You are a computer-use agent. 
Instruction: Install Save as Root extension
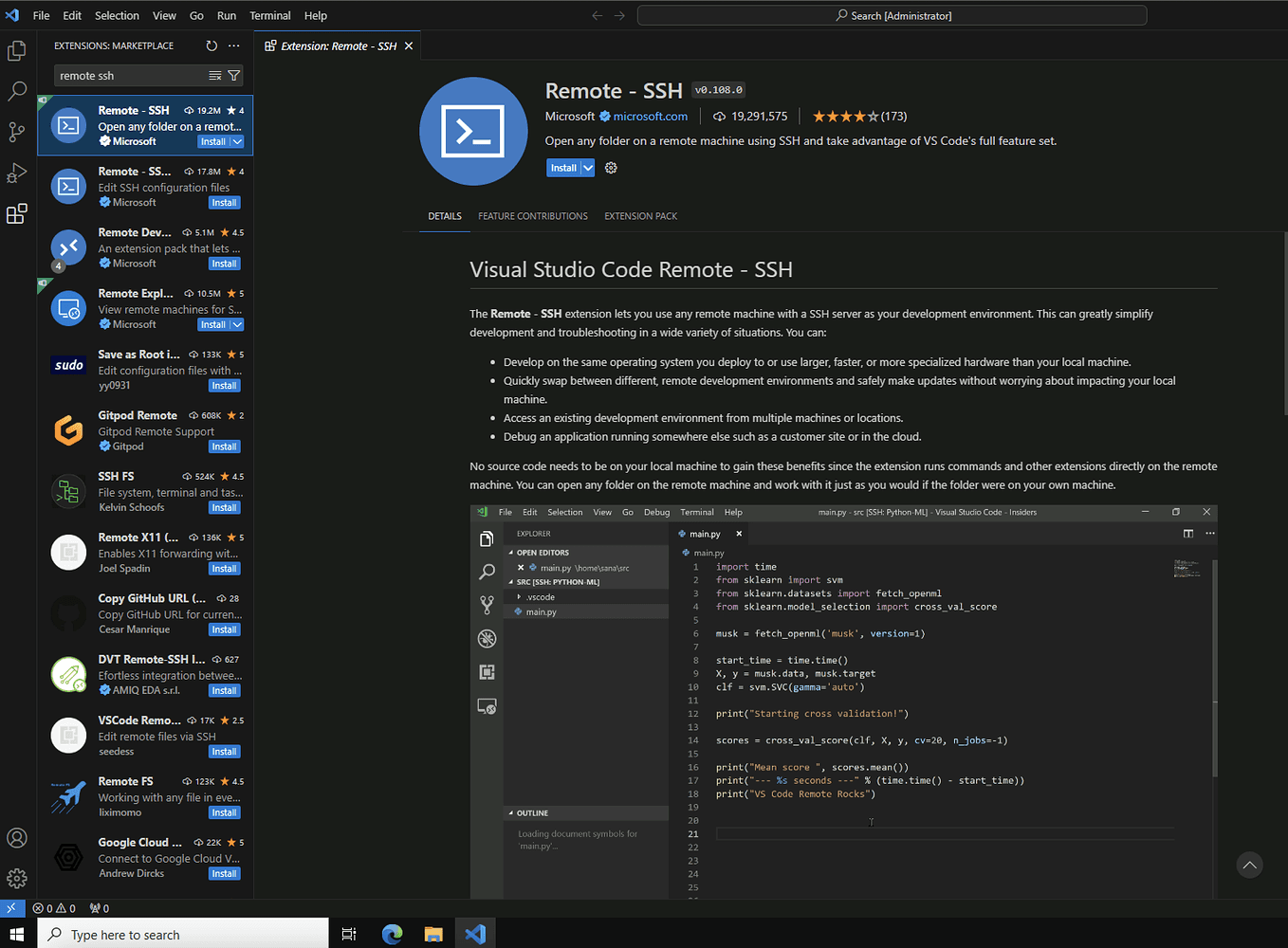coord(225,386)
